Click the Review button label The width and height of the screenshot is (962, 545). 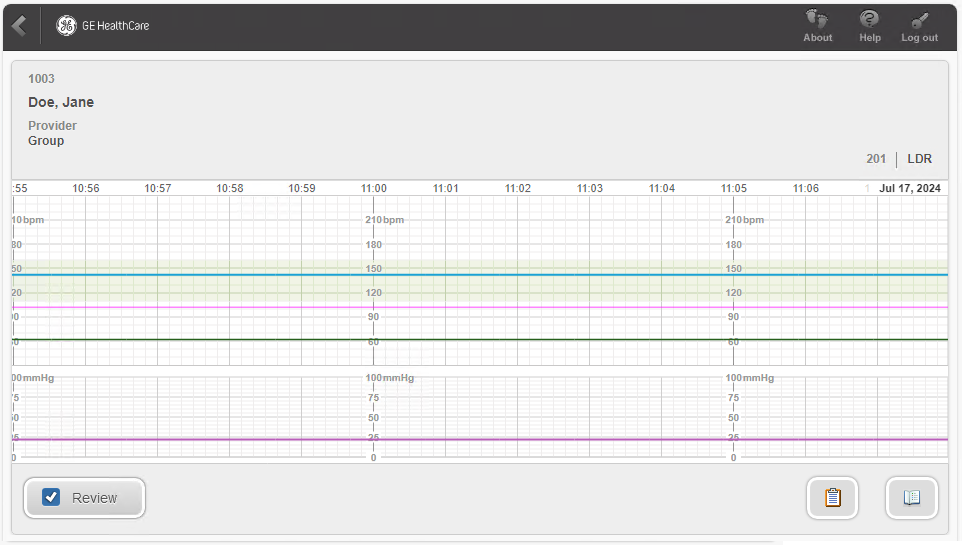point(94,498)
